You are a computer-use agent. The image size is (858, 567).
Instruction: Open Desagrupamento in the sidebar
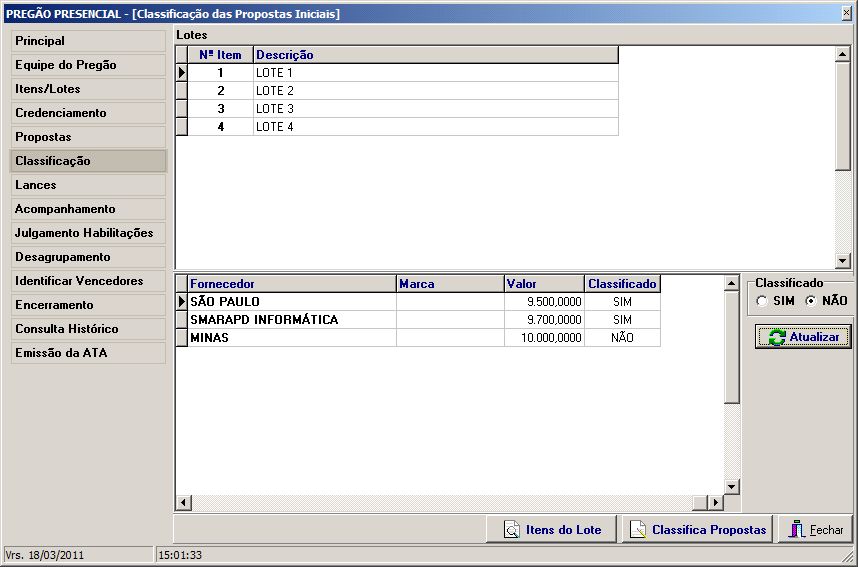[88, 257]
